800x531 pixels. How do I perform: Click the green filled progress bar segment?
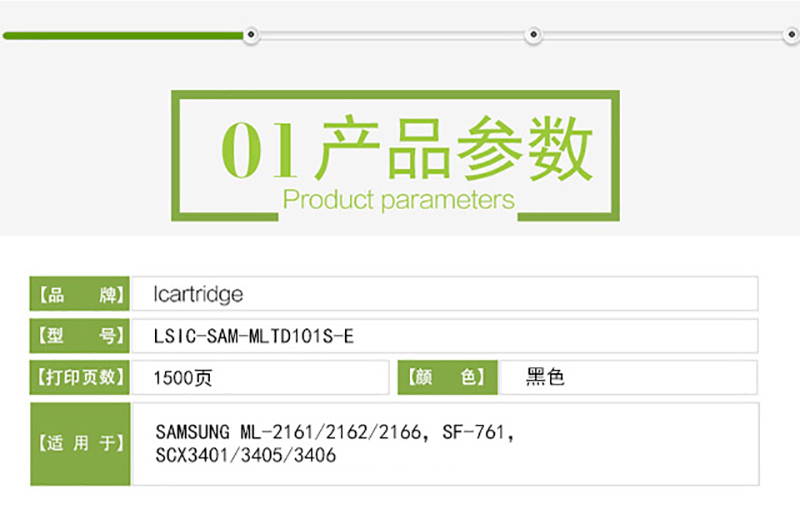click(x=123, y=35)
